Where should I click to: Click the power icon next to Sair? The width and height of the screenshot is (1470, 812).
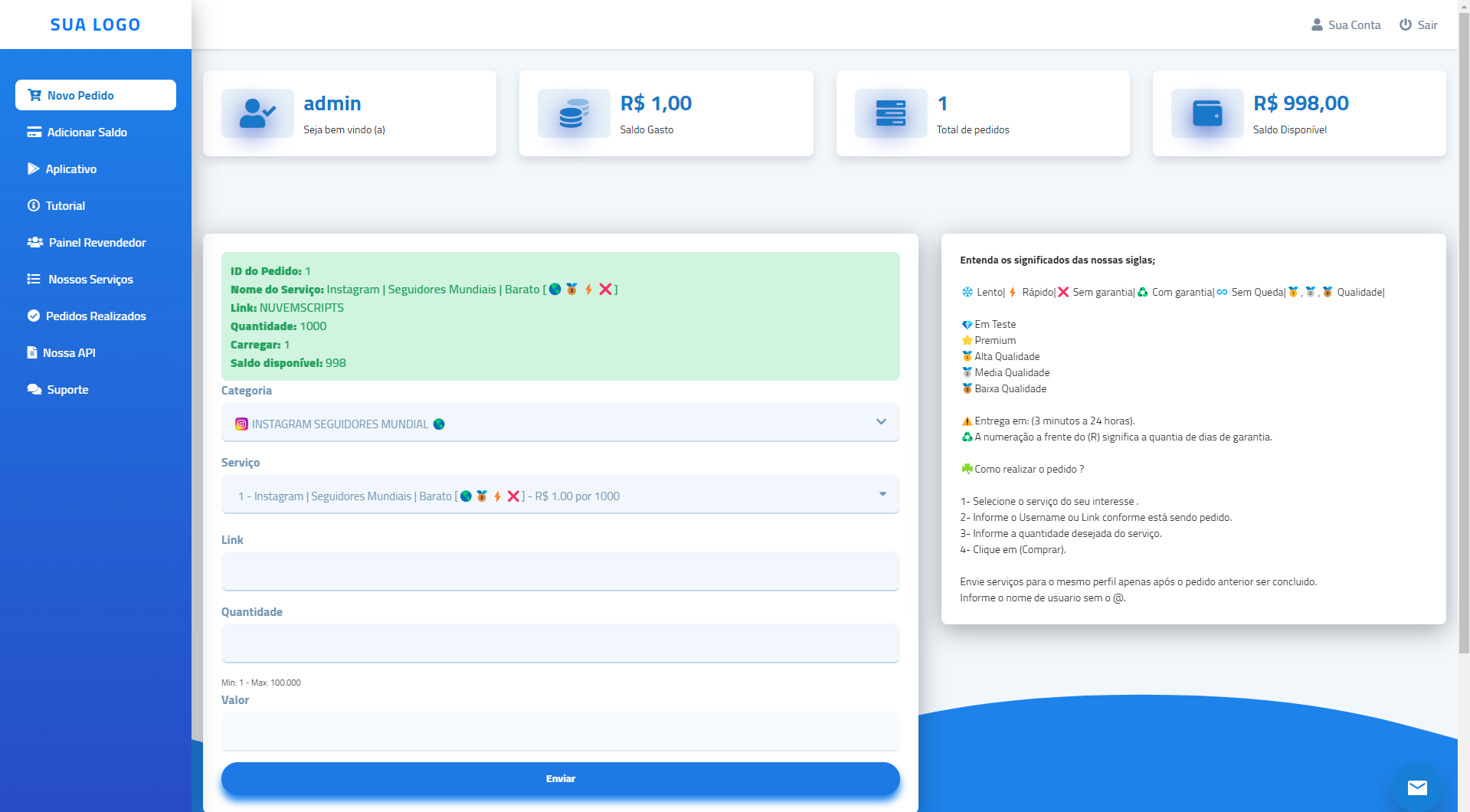(x=1405, y=24)
